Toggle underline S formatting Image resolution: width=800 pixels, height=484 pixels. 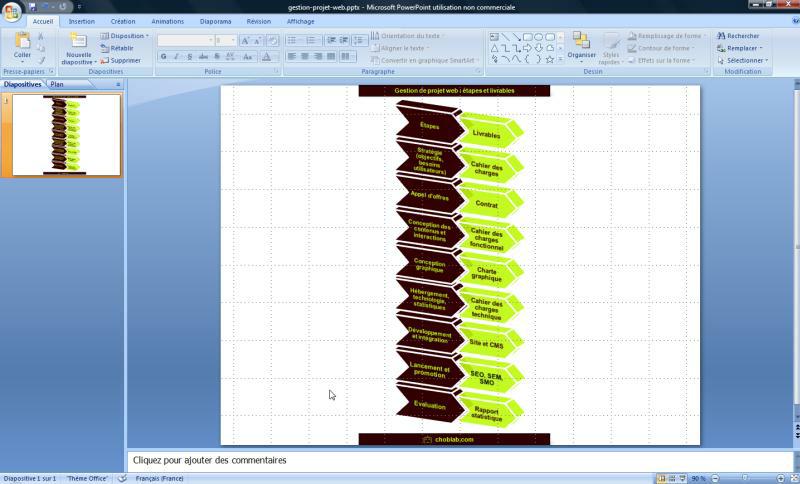(x=190, y=57)
